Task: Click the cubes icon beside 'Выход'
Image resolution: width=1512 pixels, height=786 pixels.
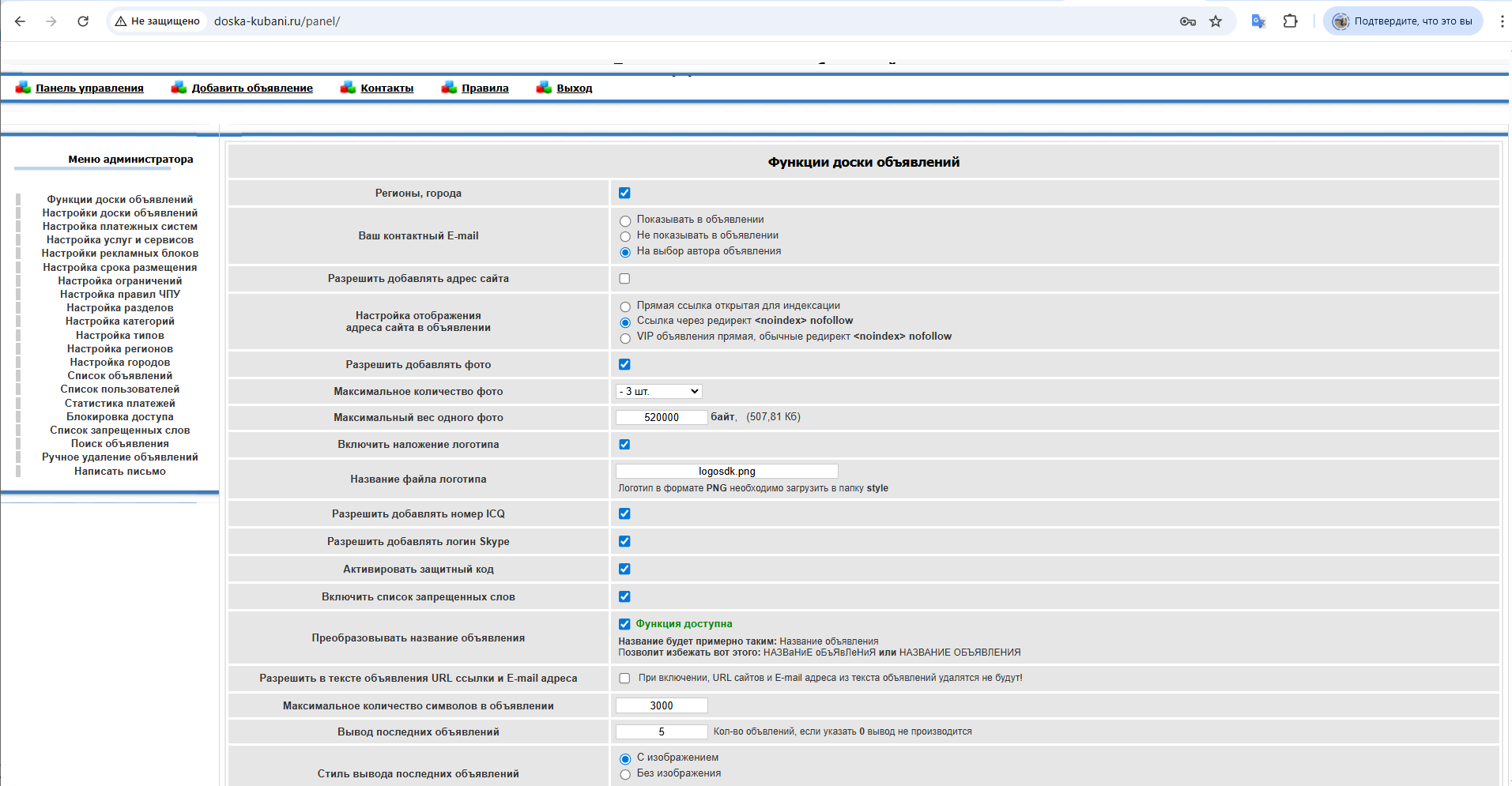Action: (x=545, y=88)
